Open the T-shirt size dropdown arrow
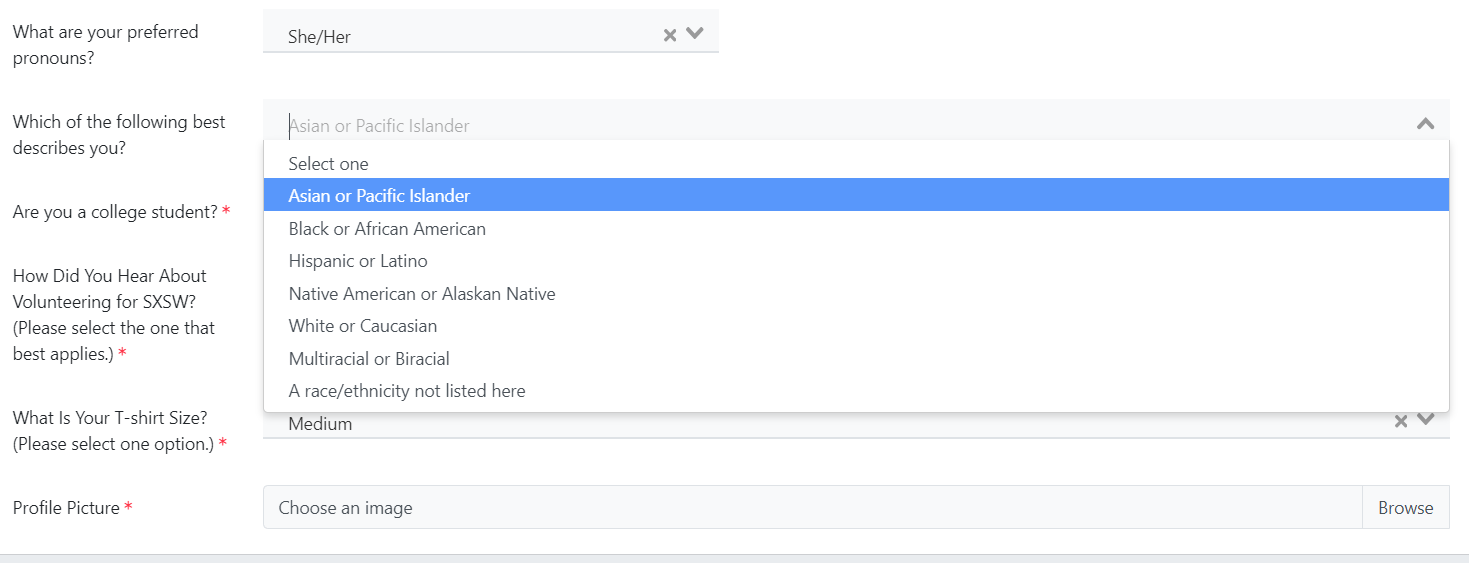 pyautogui.click(x=1426, y=420)
